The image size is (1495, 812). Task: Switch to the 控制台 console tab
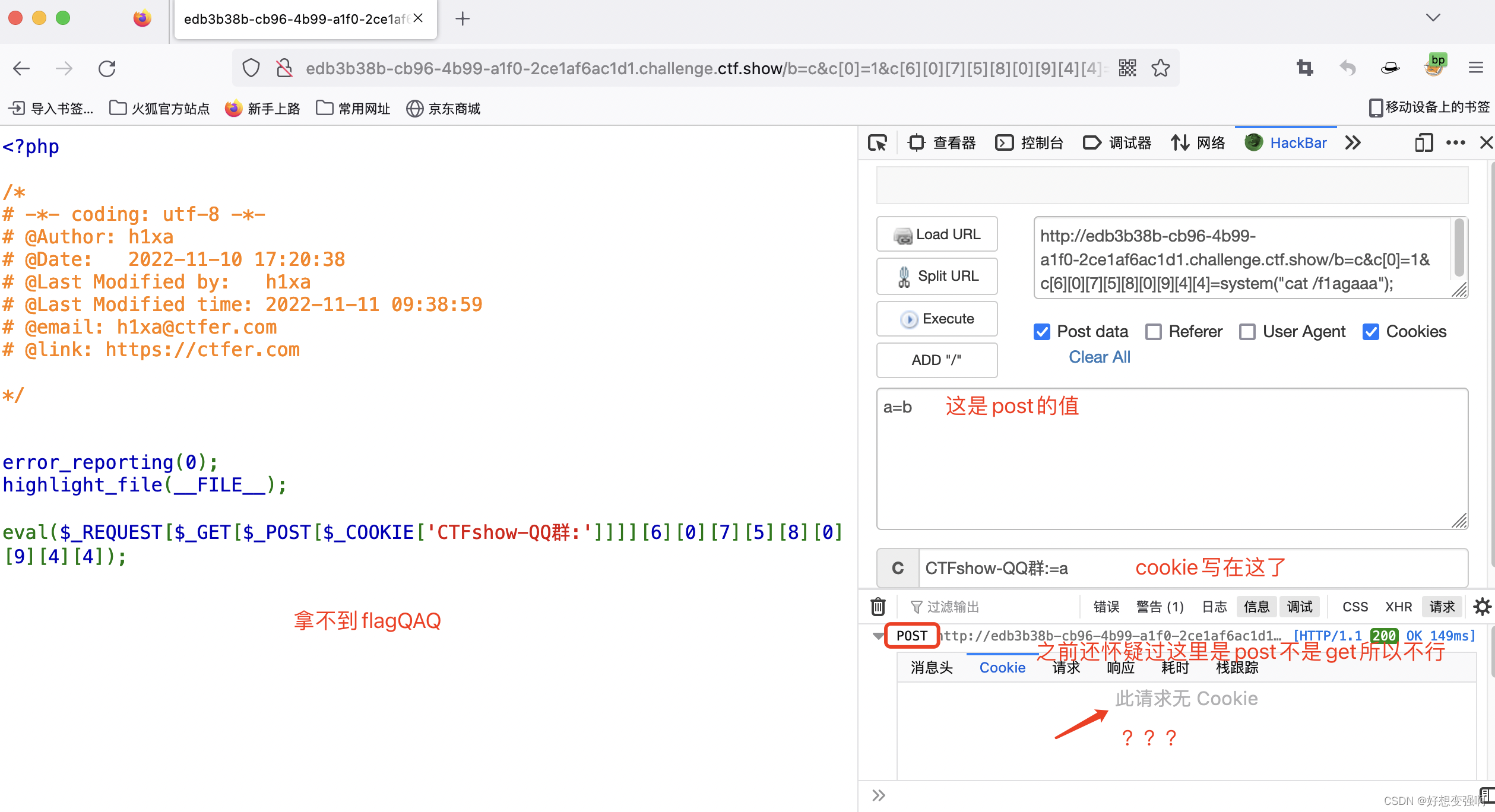(1030, 143)
